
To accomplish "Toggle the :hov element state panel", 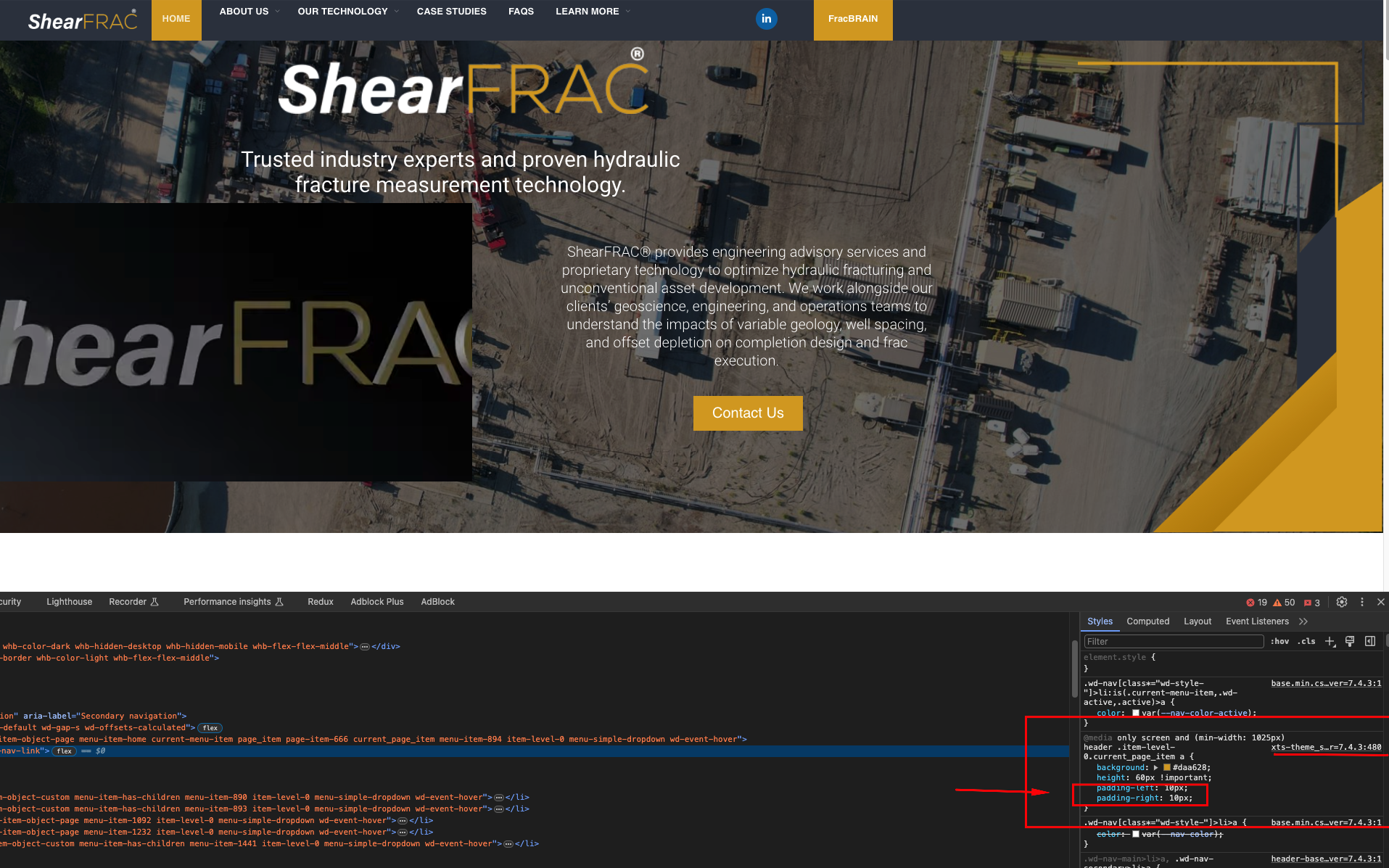I will 1279,641.
